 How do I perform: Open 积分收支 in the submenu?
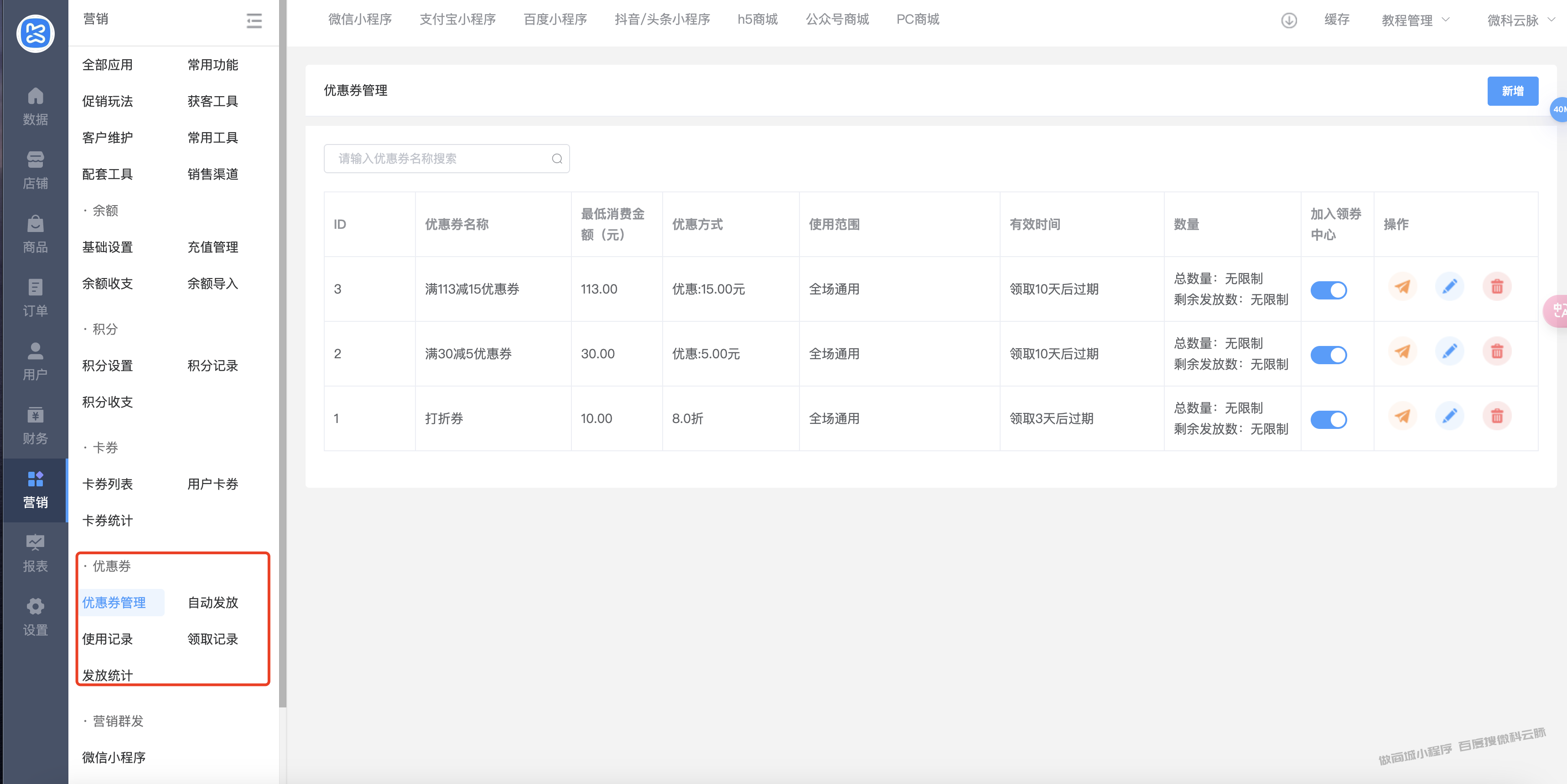point(107,402)
